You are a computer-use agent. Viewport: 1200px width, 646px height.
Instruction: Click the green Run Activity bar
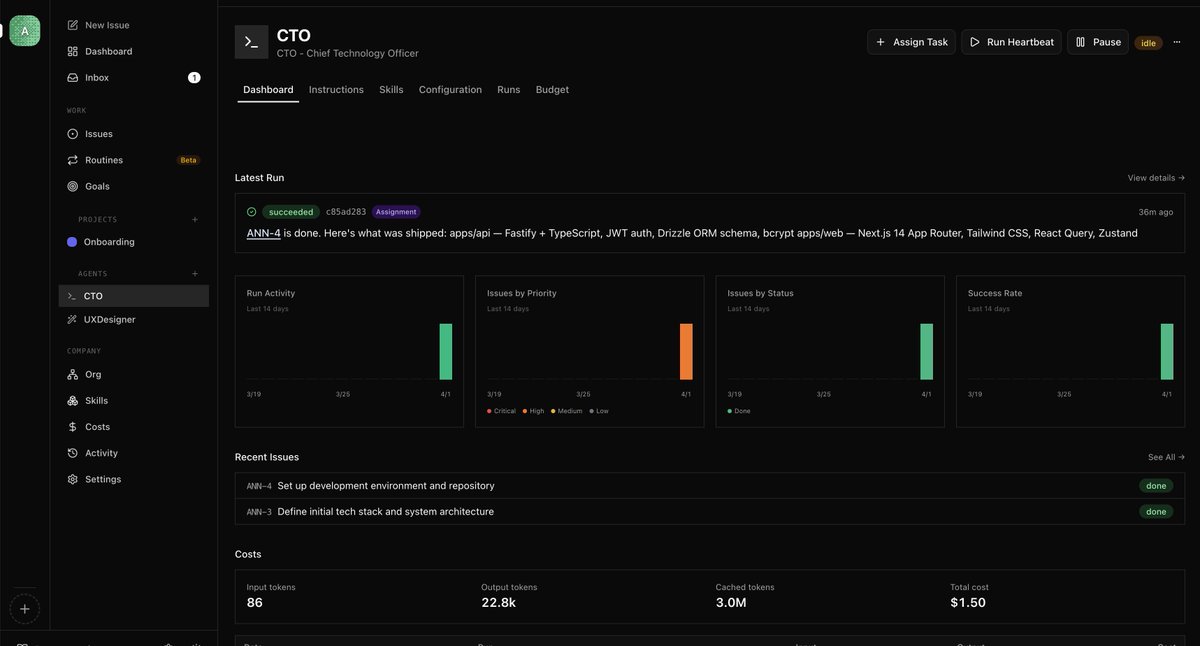pos(446,352)
